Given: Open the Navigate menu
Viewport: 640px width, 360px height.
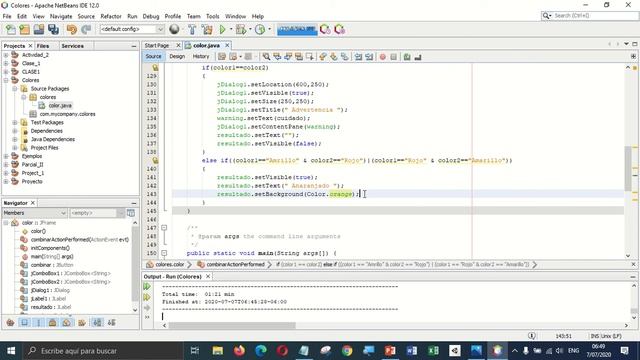Looking at the screenshot, I should pos(61,16).
